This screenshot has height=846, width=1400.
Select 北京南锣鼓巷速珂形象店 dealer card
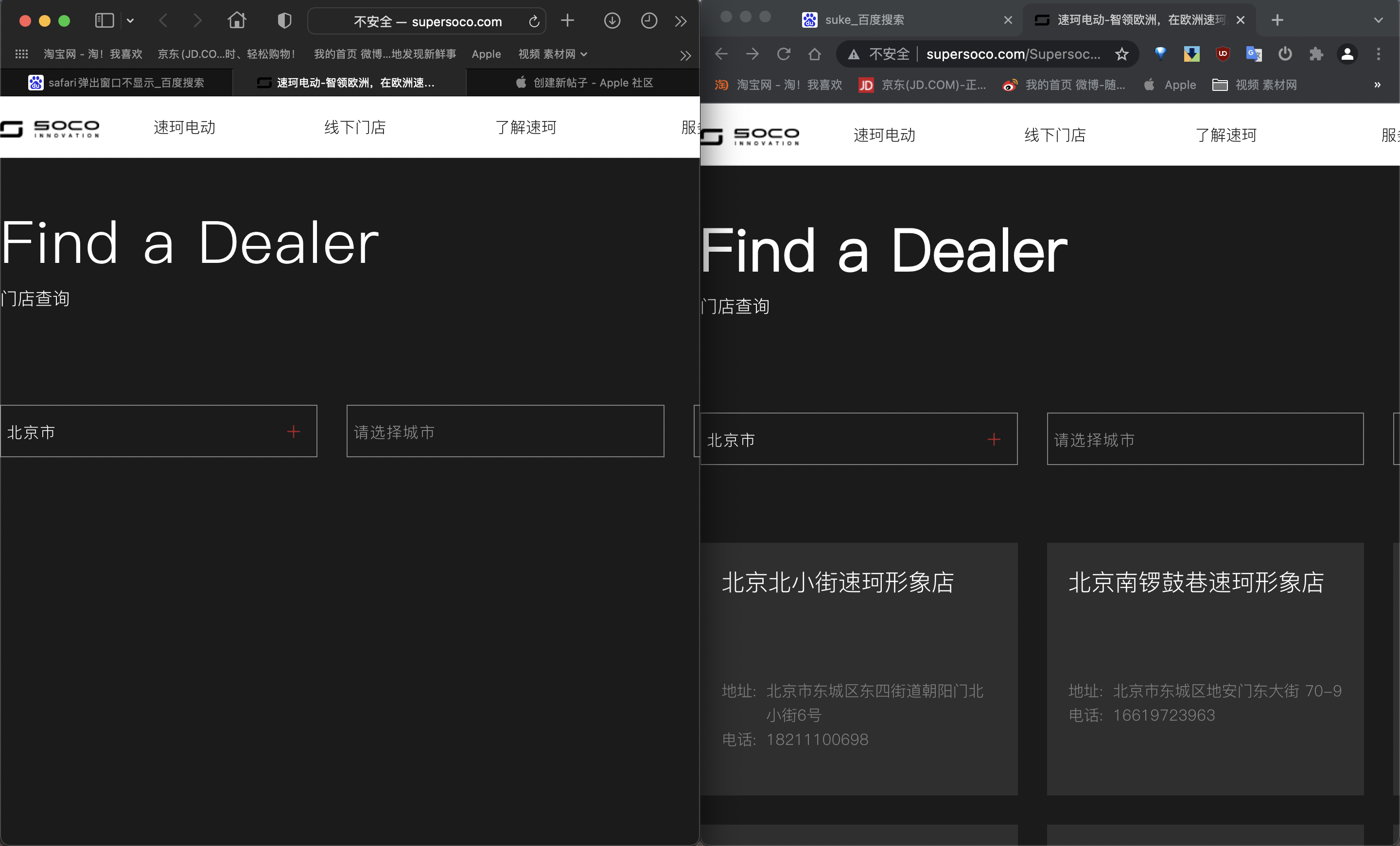tap(1205, 669)
